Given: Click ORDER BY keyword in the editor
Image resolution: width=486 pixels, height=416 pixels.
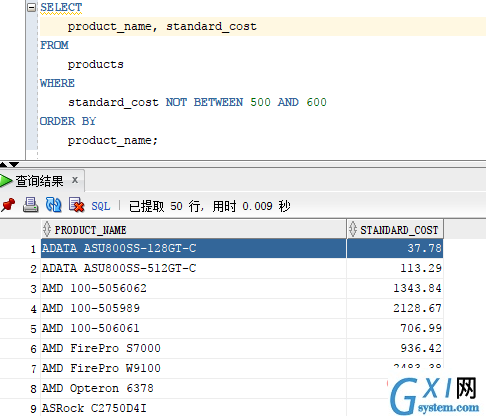Looking at the screenshot, I should tap(68, 121).
